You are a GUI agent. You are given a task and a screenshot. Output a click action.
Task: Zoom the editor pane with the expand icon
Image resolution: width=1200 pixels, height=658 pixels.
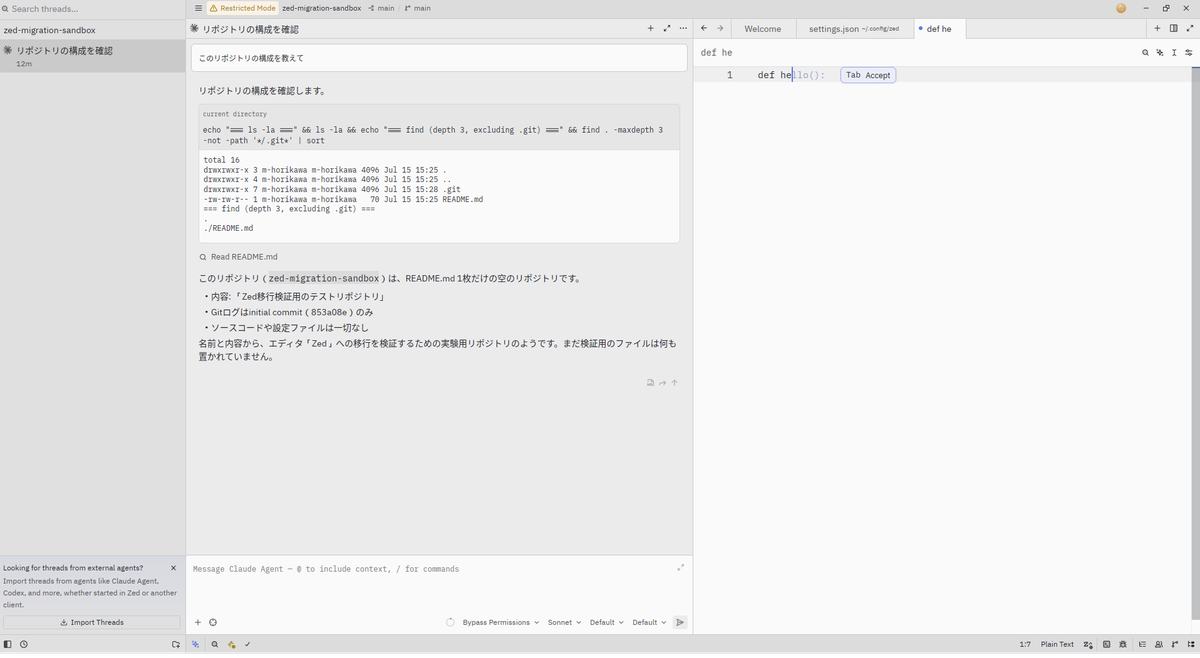click(x=1189, y=29)
